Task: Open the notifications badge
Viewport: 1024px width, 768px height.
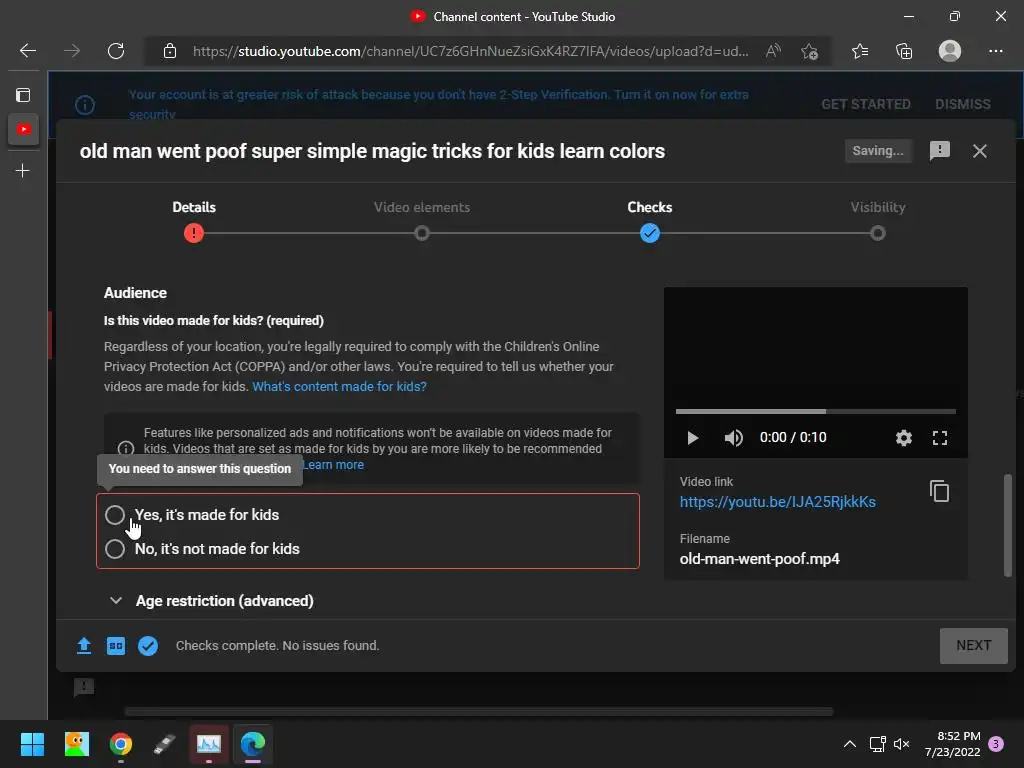Action: [x=996, y=744]
